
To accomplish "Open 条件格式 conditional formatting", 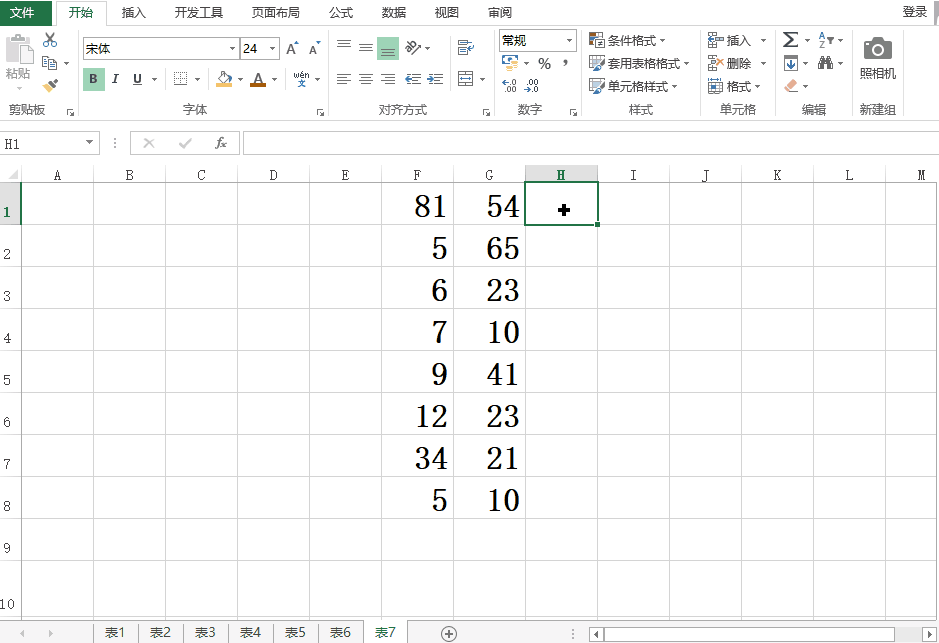I will pyautogui.click(x=632, y=40).
